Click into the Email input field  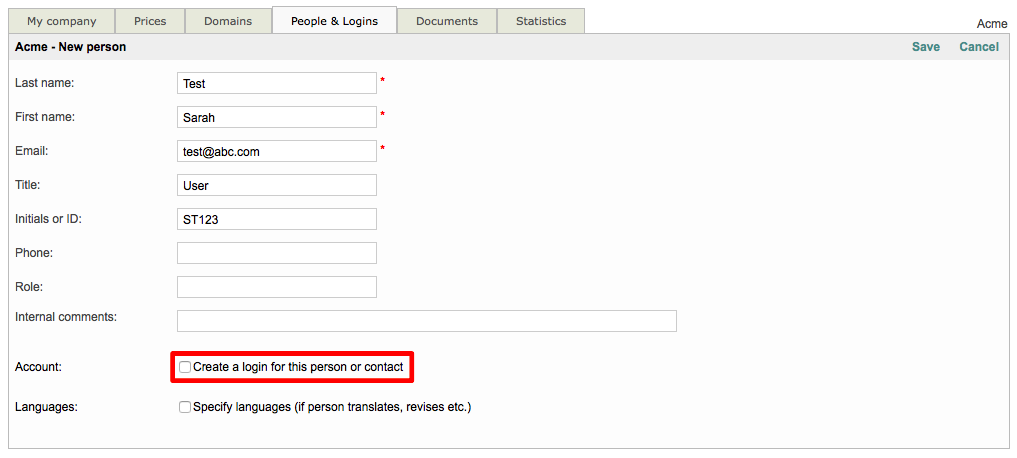tap(277, 151)
